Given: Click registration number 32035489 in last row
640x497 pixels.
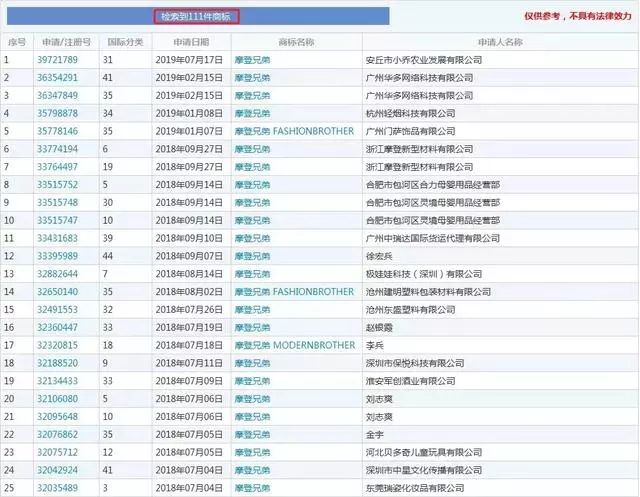Looking at the screenshot, I should pos(57,488).
